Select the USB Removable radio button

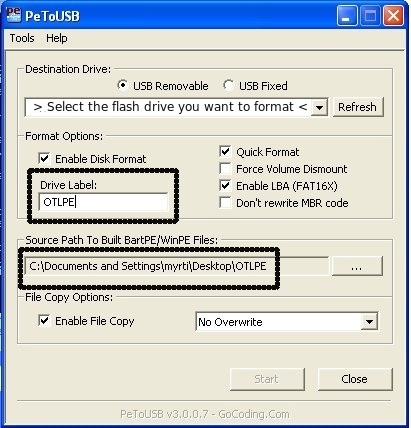coord(123,85)
